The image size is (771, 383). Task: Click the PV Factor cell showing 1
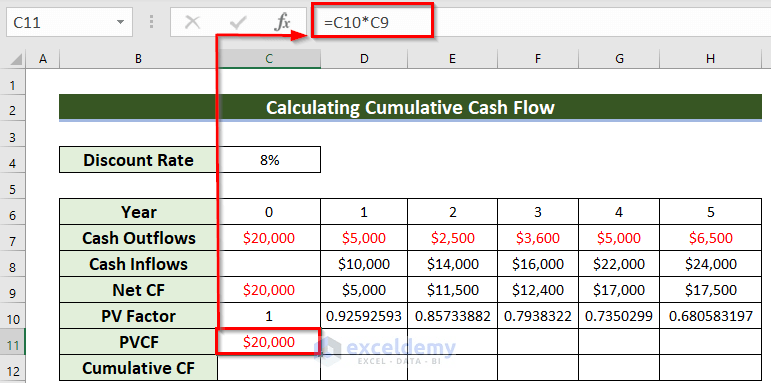(269, 316)
